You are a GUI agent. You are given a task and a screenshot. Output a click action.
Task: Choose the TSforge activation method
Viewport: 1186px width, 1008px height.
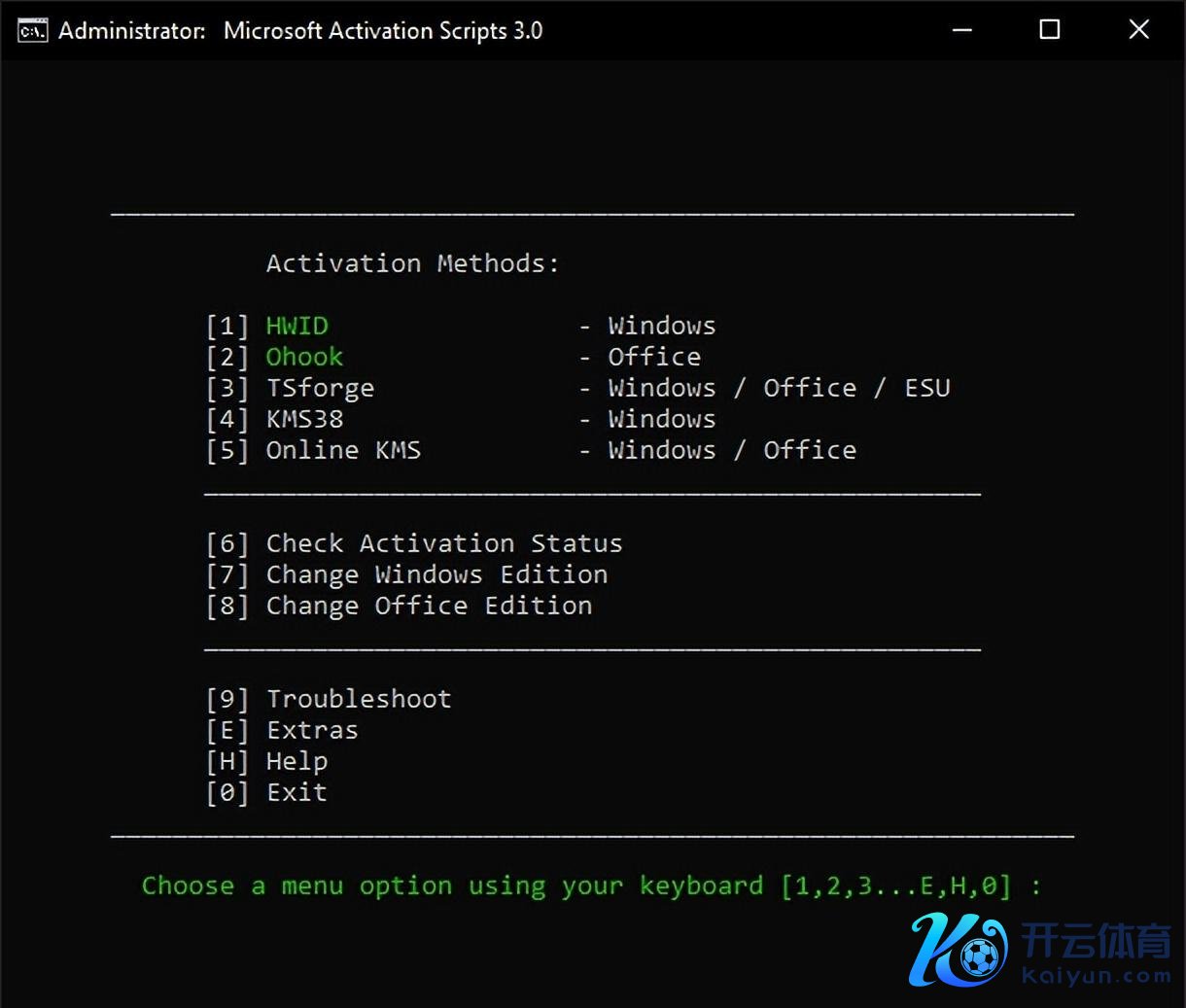click(x=320, y=388)
